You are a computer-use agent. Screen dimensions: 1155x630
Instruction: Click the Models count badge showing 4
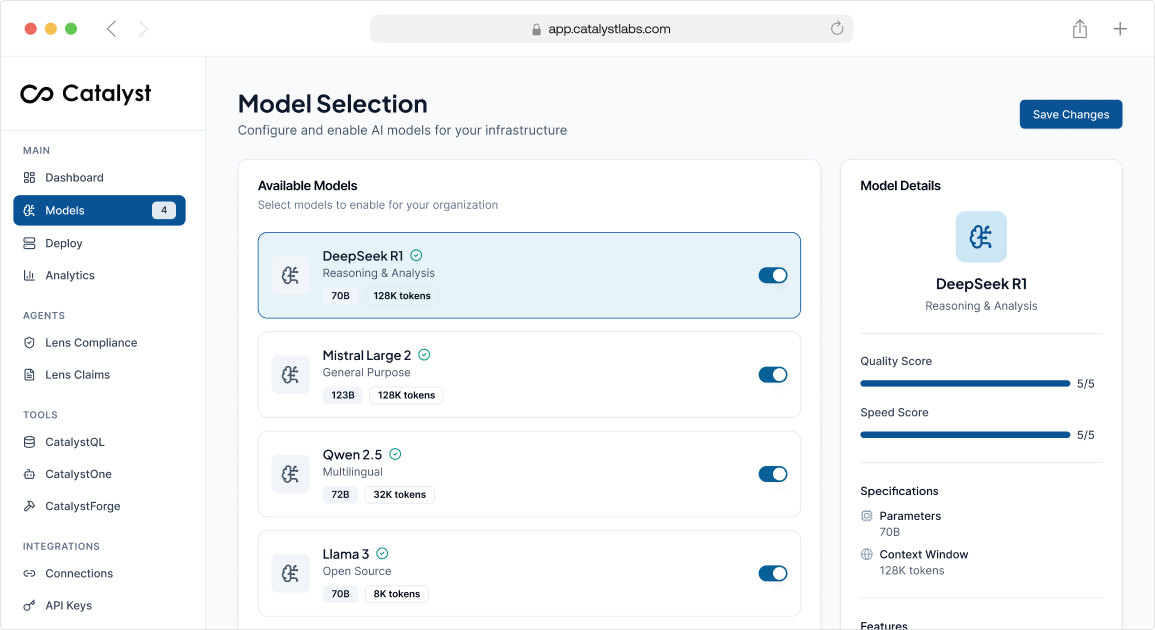(164, 211)
